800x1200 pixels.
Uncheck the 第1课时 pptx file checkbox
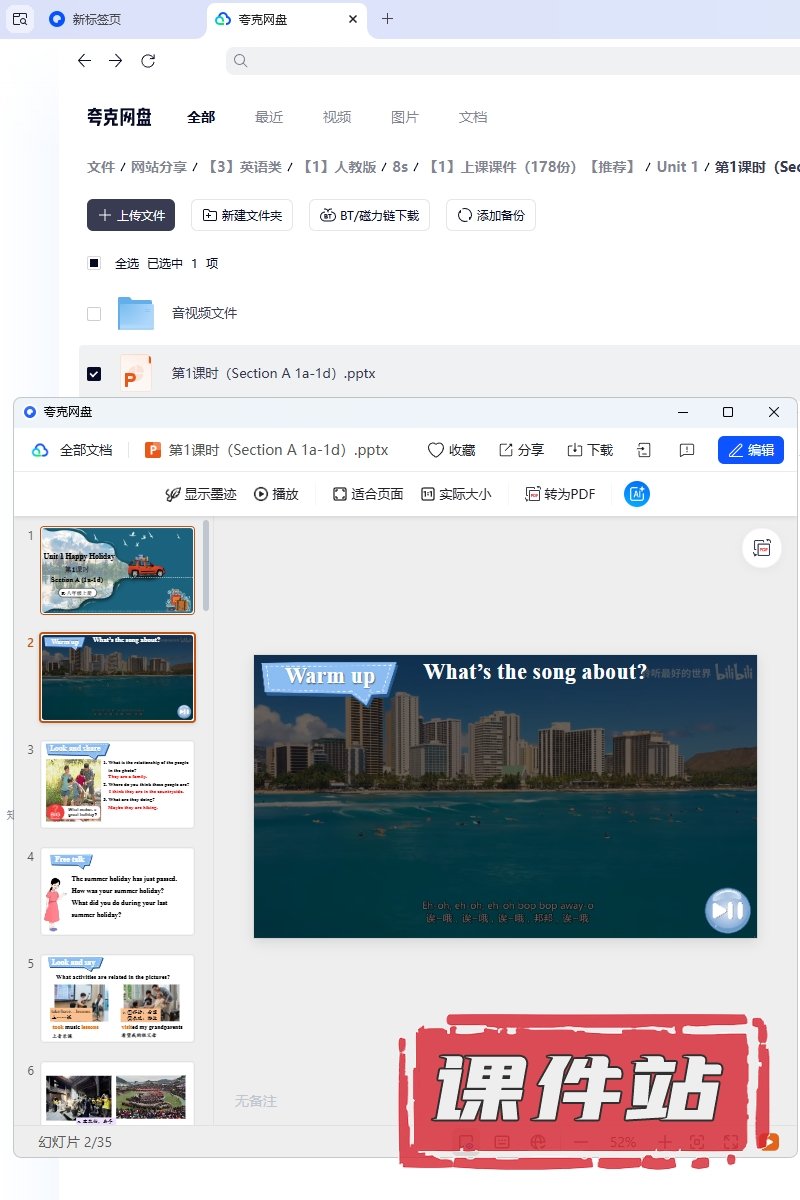[94, 373]
